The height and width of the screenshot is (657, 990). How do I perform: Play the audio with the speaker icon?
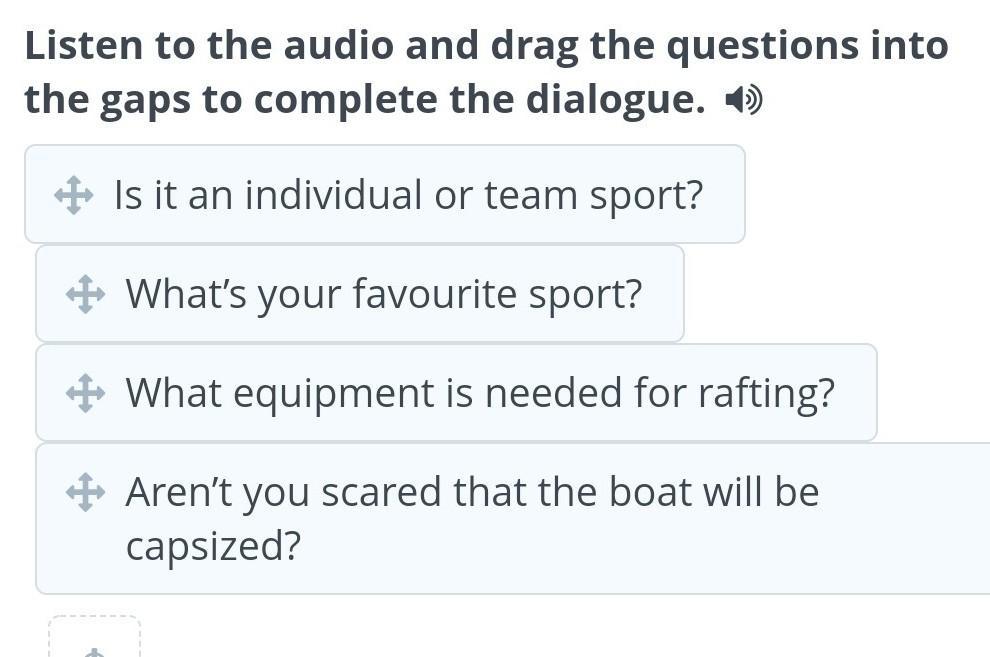744,100
